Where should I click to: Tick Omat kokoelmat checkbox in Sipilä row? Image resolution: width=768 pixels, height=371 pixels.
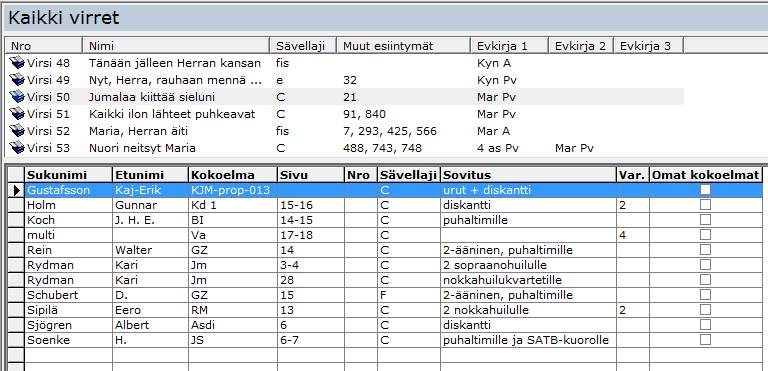coord(705,310)
